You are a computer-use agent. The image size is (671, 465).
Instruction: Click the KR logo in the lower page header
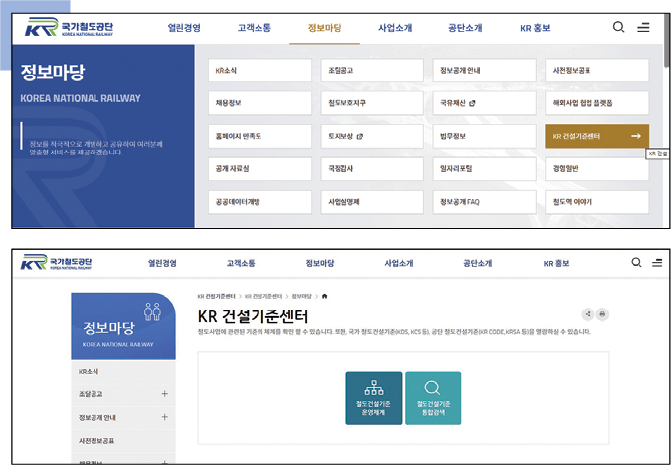(56, 263)
